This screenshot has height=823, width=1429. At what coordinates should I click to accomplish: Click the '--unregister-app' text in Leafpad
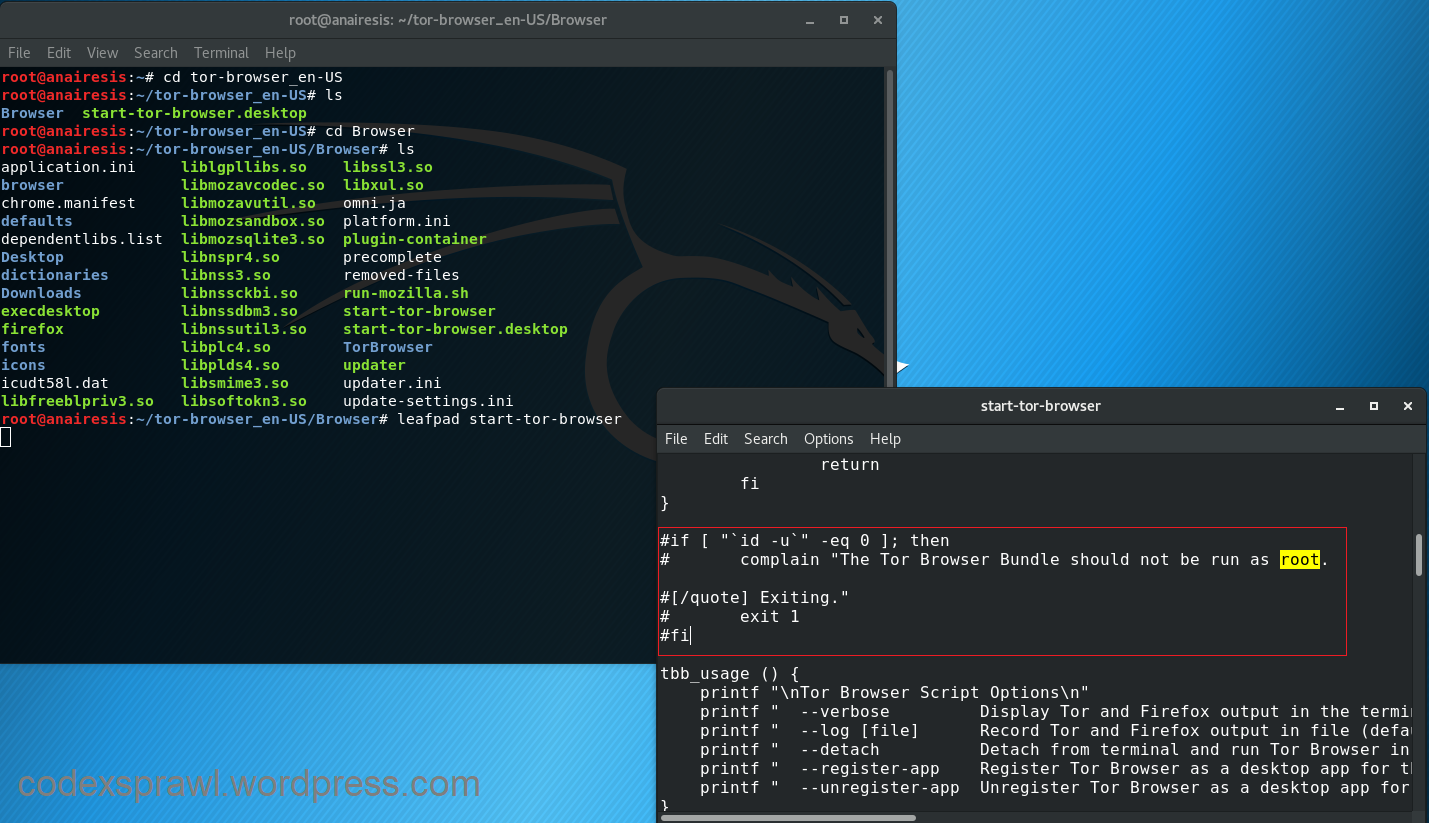(x=880, y=788)
